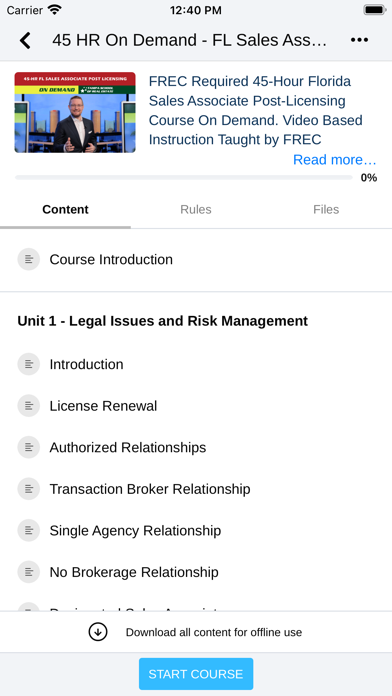Click the Single Agency Relationship lesson icon
The height and width of the screenshot is (696, 392).
(29, 530)
